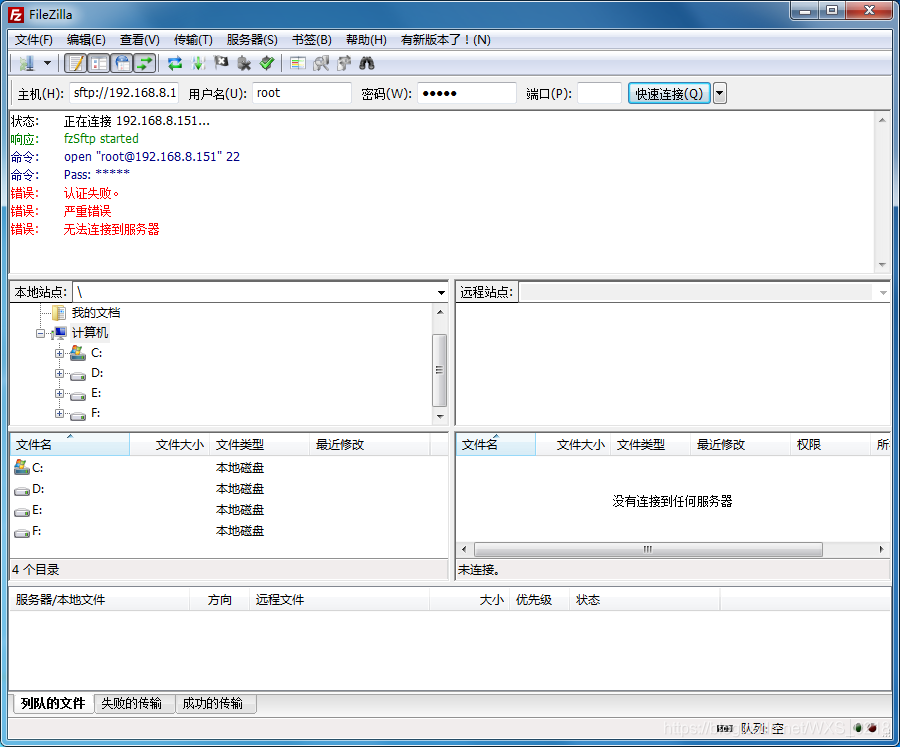Image resolution: width=900 pixels, height=747 pixels.
Task: Sort local files by 最近修改 column
Action: click(370, 444)
